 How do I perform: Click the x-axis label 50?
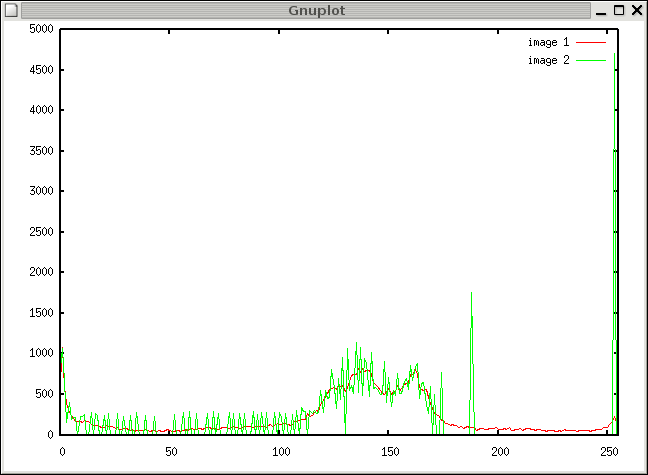point(171,452)
